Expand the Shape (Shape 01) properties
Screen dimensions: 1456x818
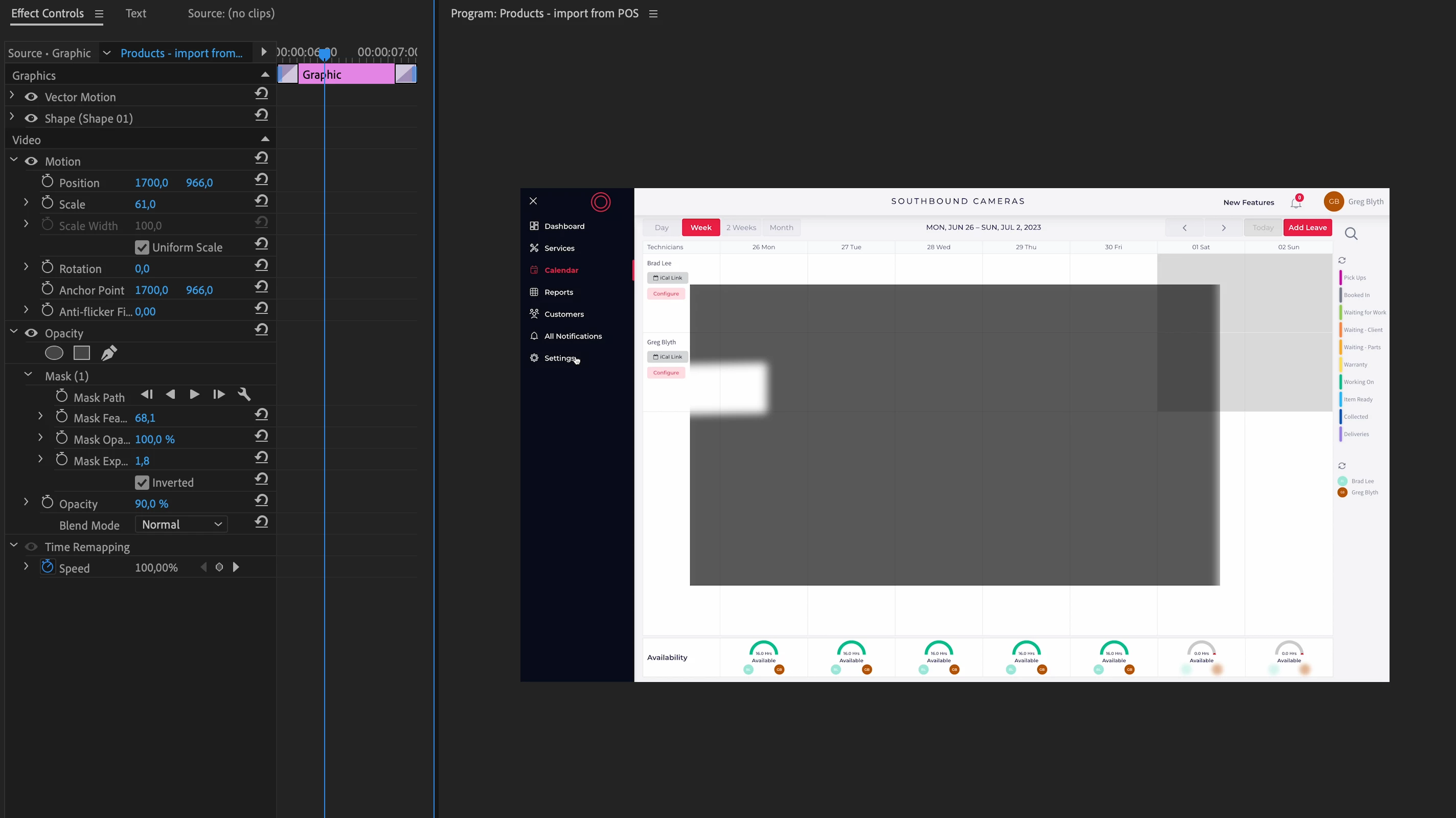click(12, 117)
